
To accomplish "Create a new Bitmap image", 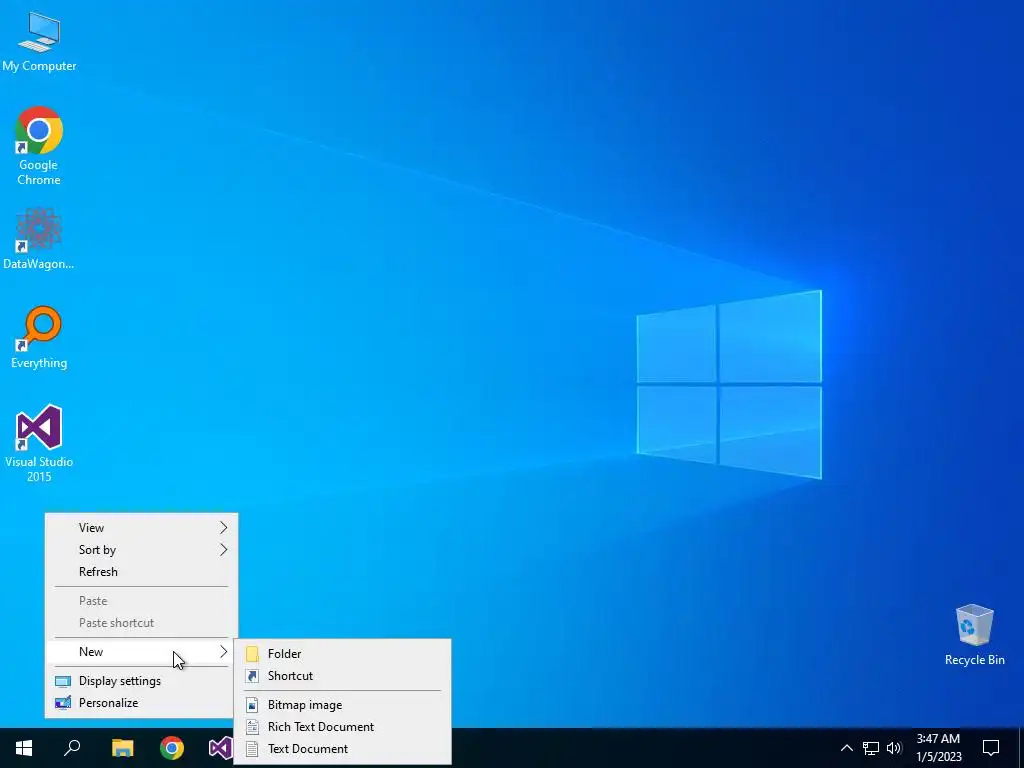I will click(343, 705).
